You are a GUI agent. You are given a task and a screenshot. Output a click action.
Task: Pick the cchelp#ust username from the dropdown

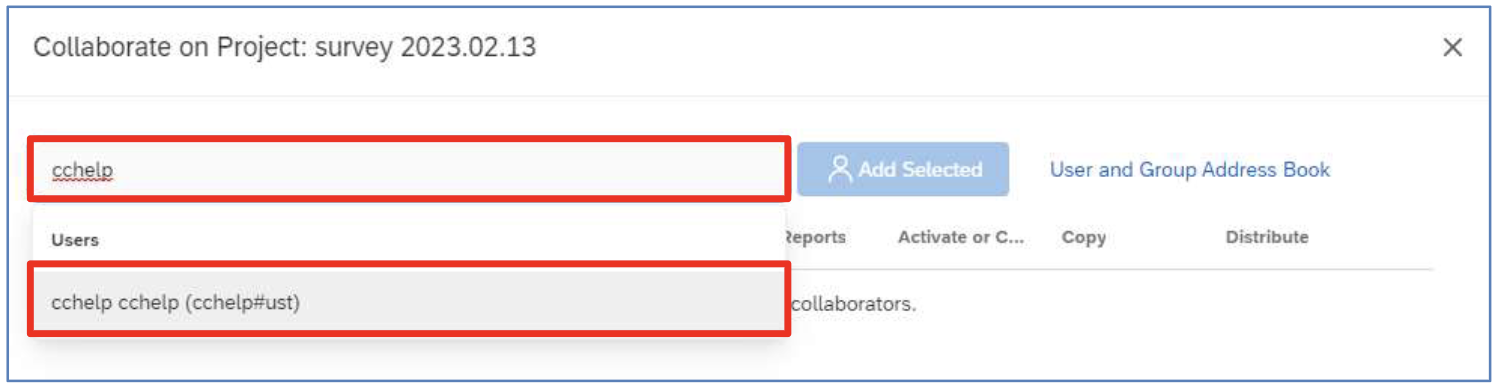(x=242, y=301)
